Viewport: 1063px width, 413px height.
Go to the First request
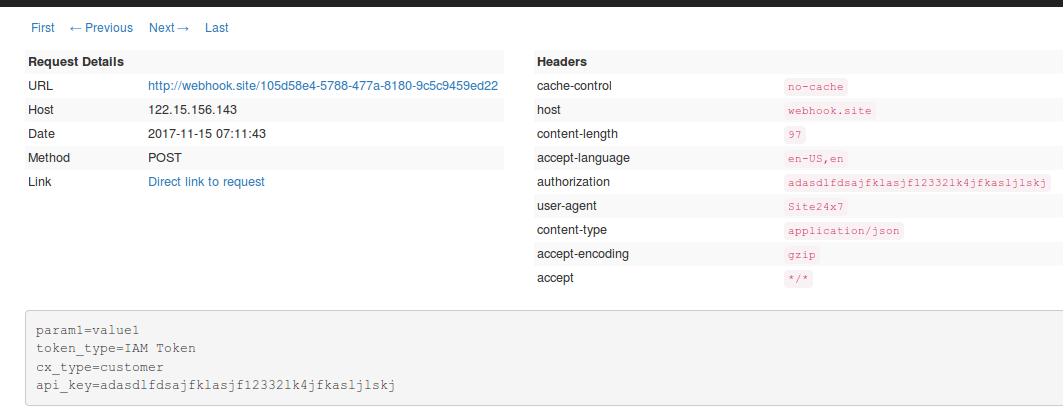coord(43,28)
